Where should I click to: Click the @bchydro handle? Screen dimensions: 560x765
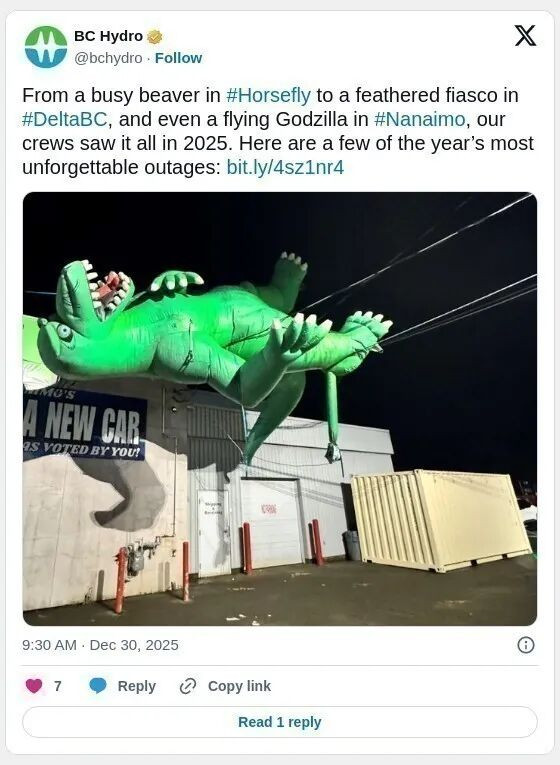(108, 58)
